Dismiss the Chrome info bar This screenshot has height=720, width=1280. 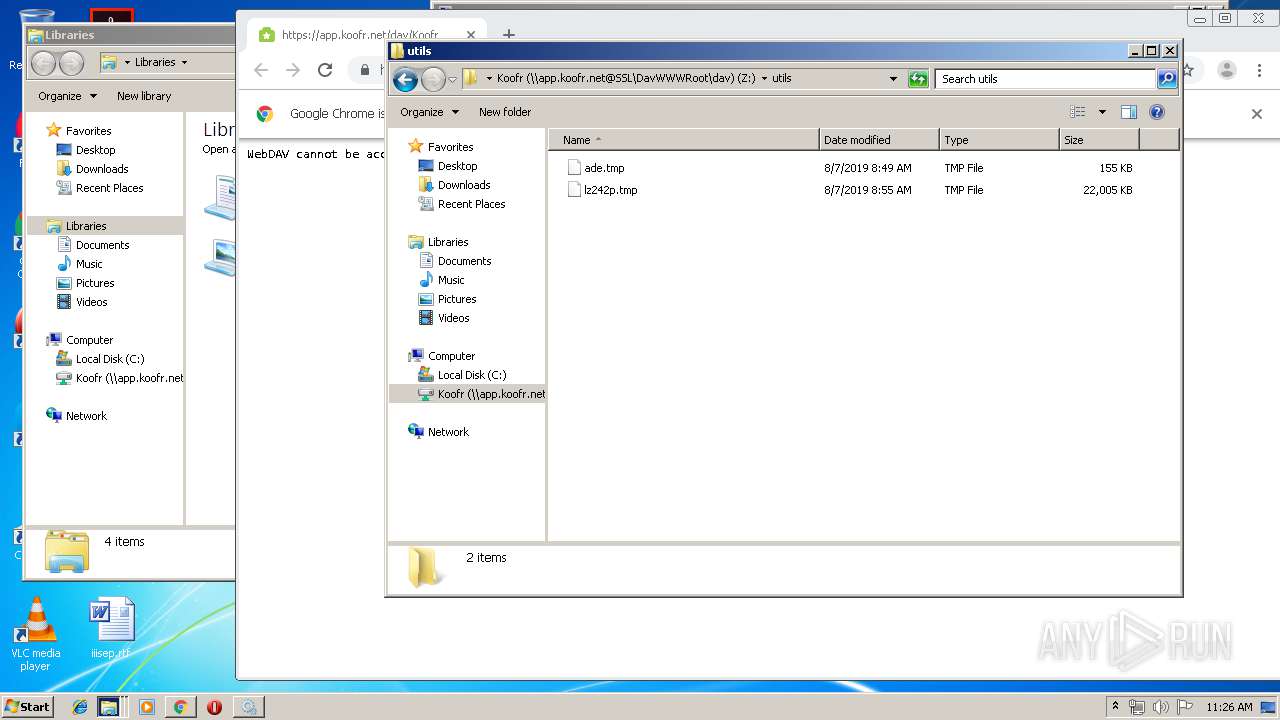[x=1257, y=114]
